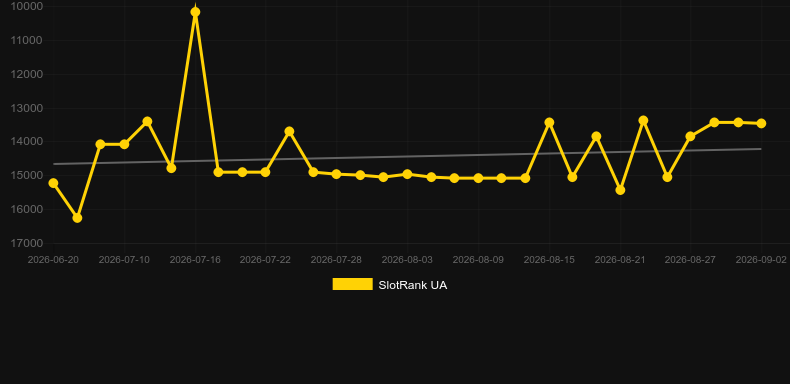Screen dimensions: 790x384
Task: Select the data point for 2026-08-27
Action: [690, 136]
